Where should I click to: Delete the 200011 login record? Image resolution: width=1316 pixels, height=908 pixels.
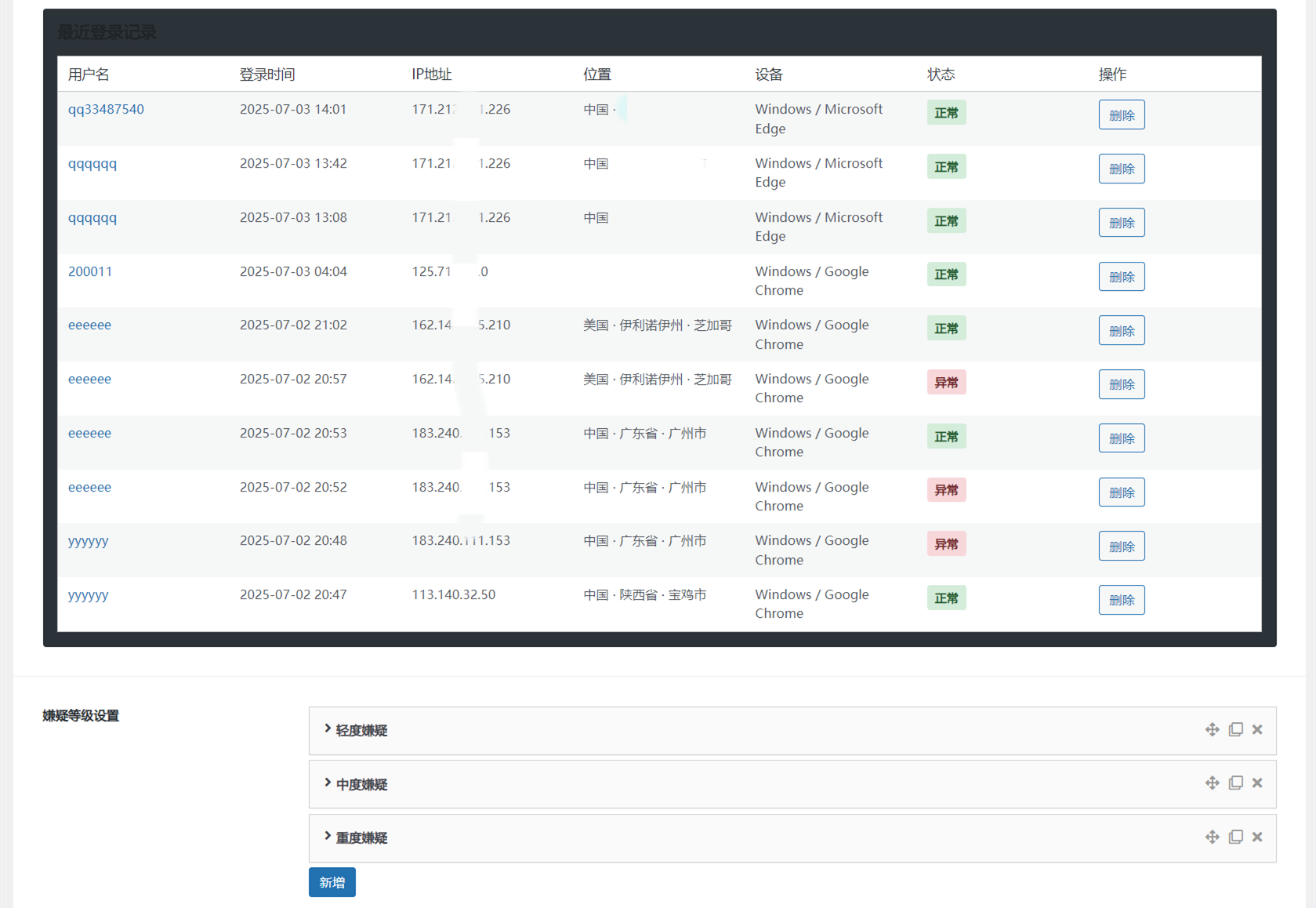pos(1121,277)
